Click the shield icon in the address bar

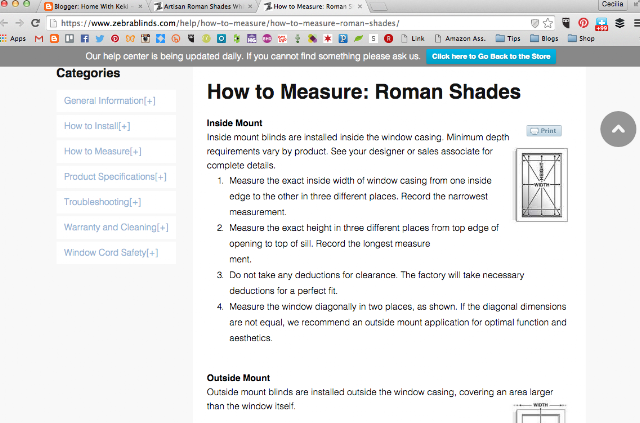pos(534,23)
